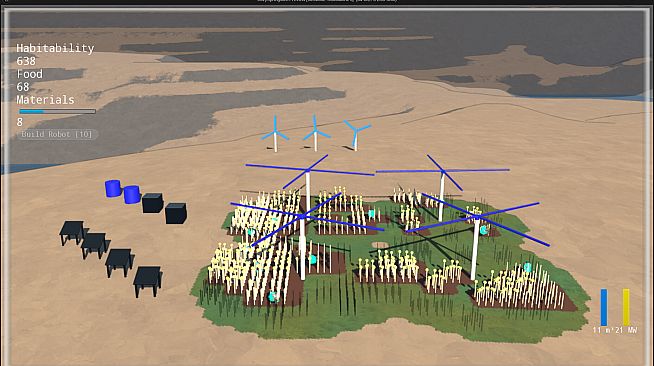654x366 pixels.
Task: Click the leftmost small light-blue wind turbine
Action: click(275, 134)
